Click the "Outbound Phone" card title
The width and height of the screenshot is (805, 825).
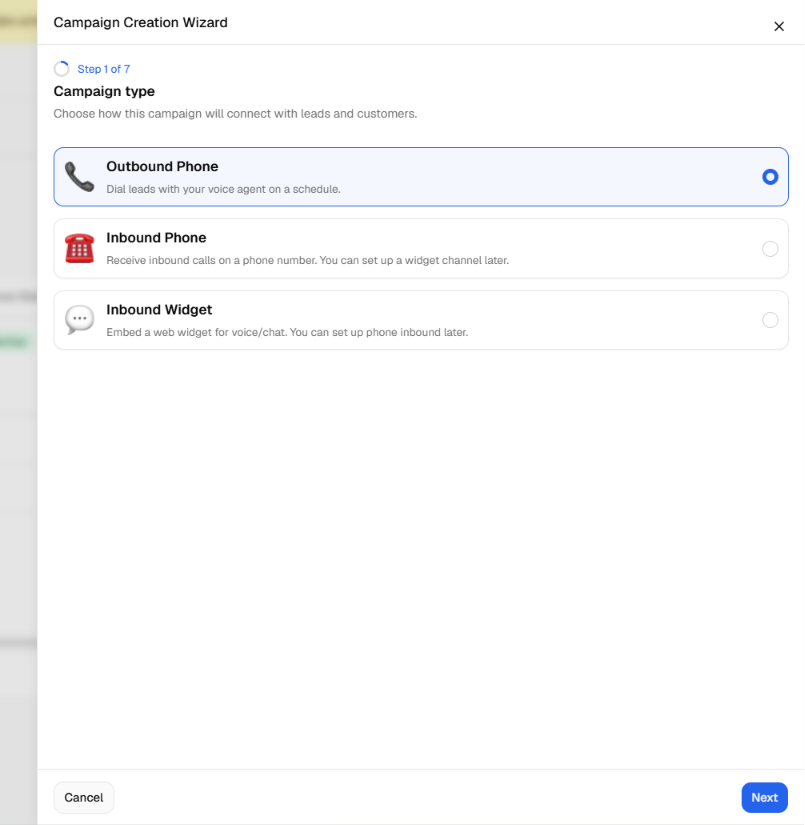162,166
